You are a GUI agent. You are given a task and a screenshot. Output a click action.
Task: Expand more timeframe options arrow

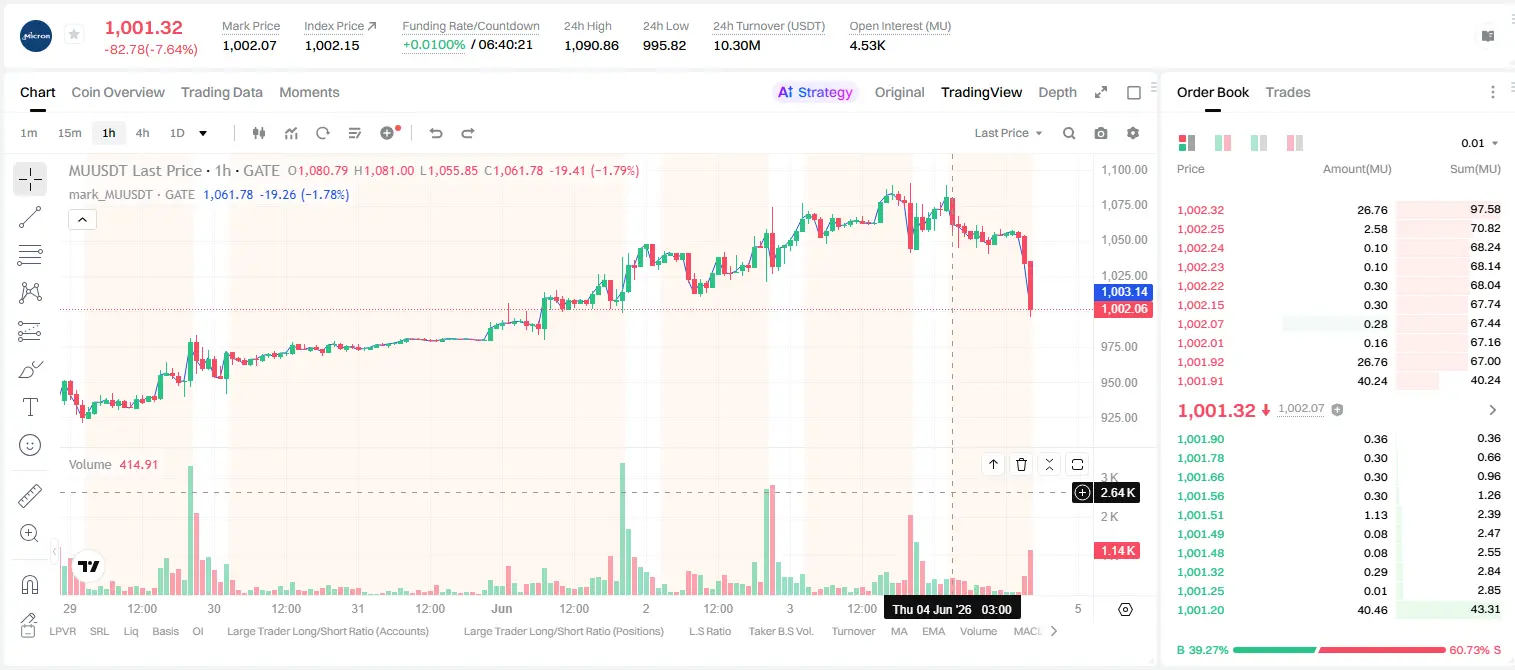(203, 133)
